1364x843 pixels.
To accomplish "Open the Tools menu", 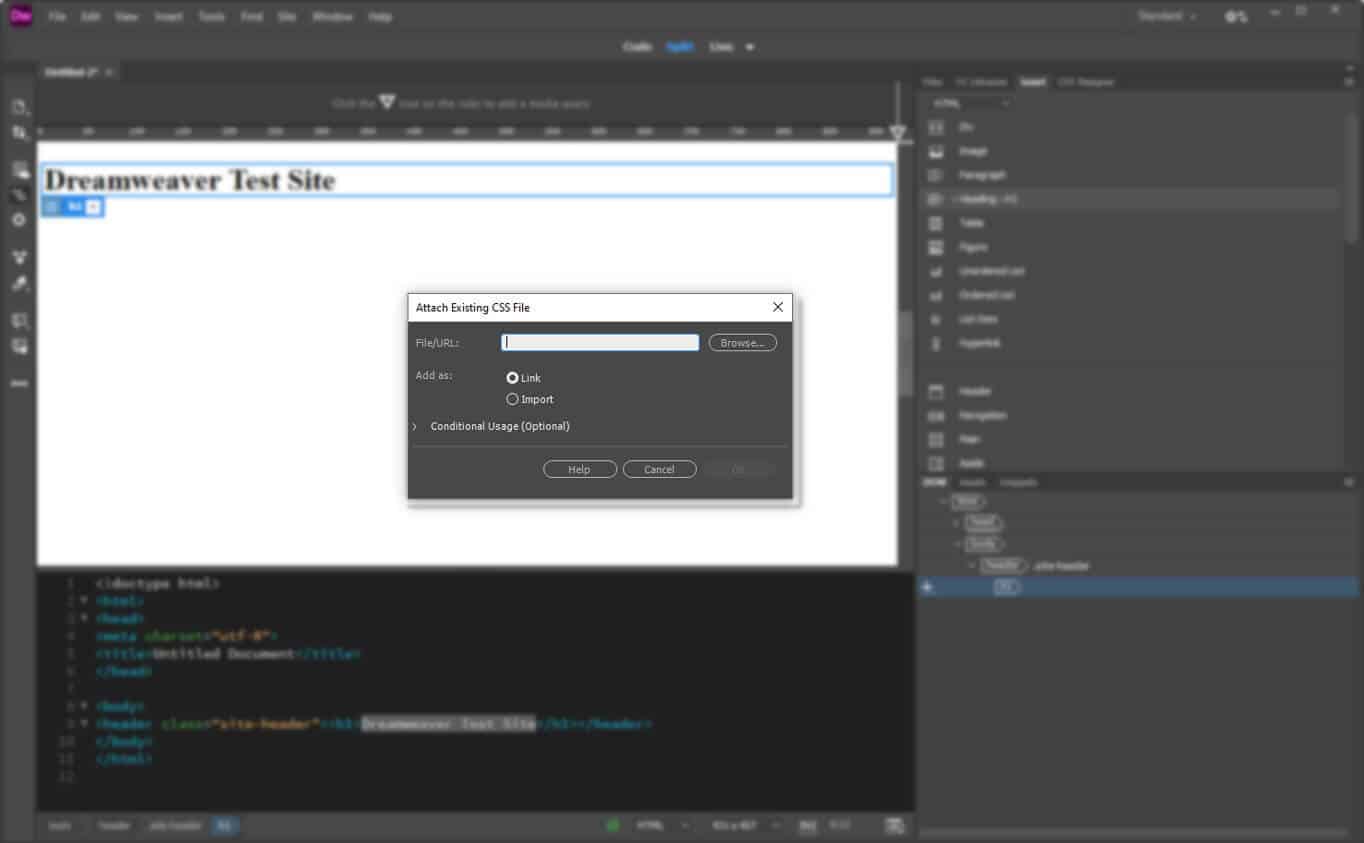I will click(x=211, y=17).
